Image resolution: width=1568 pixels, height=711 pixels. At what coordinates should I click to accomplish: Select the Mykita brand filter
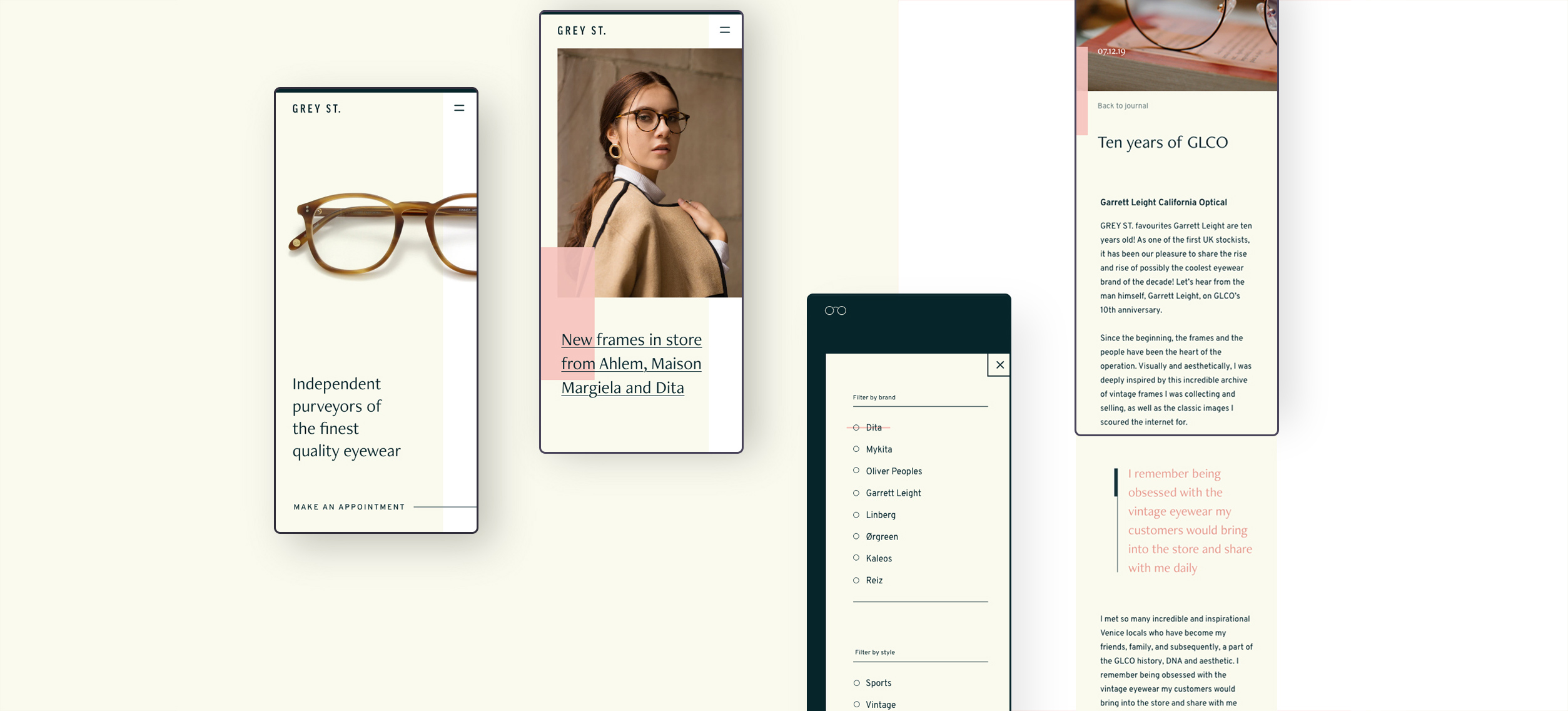(x=873, y=449)
